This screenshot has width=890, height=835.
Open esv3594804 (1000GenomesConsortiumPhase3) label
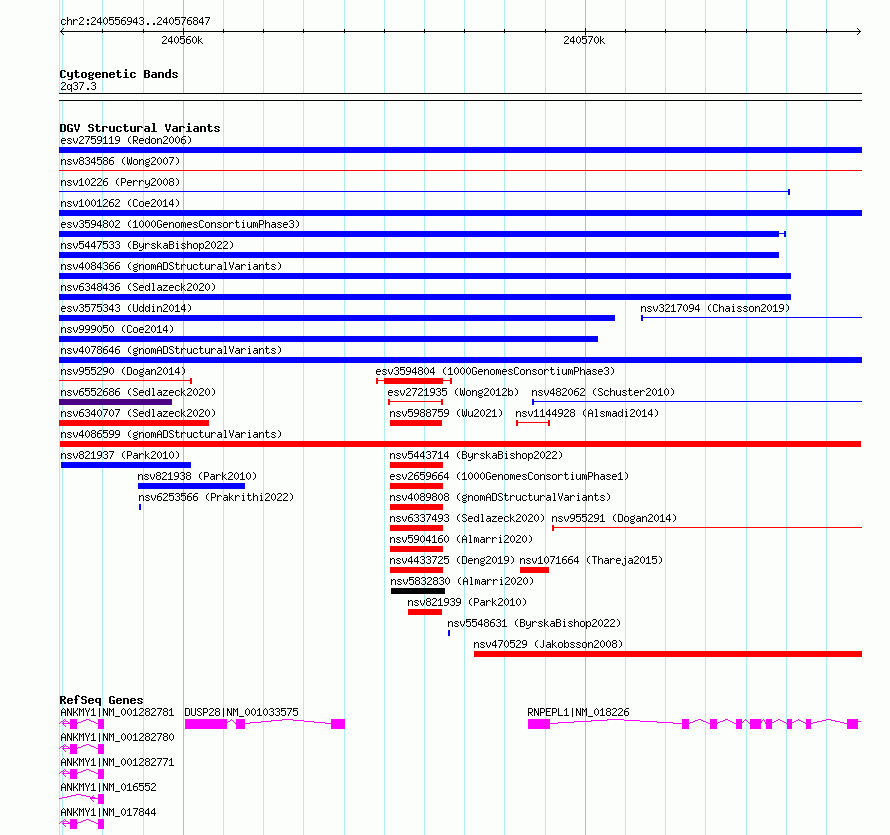(x=495, y=371)
